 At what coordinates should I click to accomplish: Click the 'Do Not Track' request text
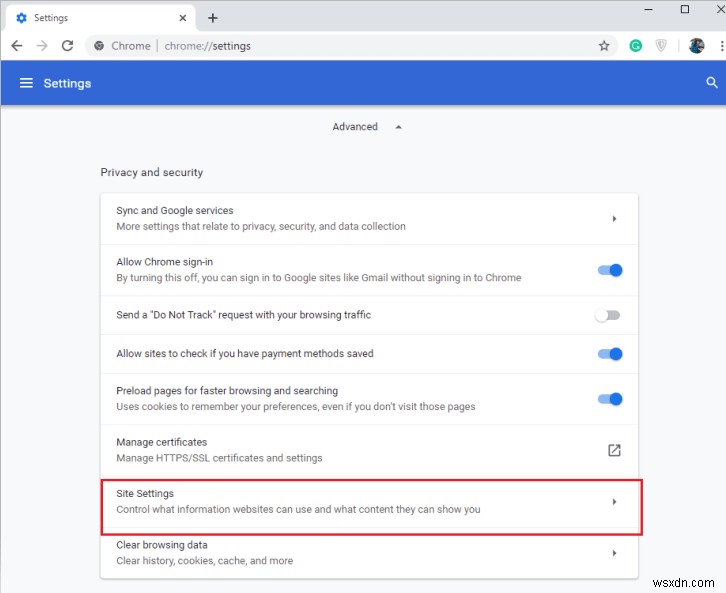coord(244,315)
